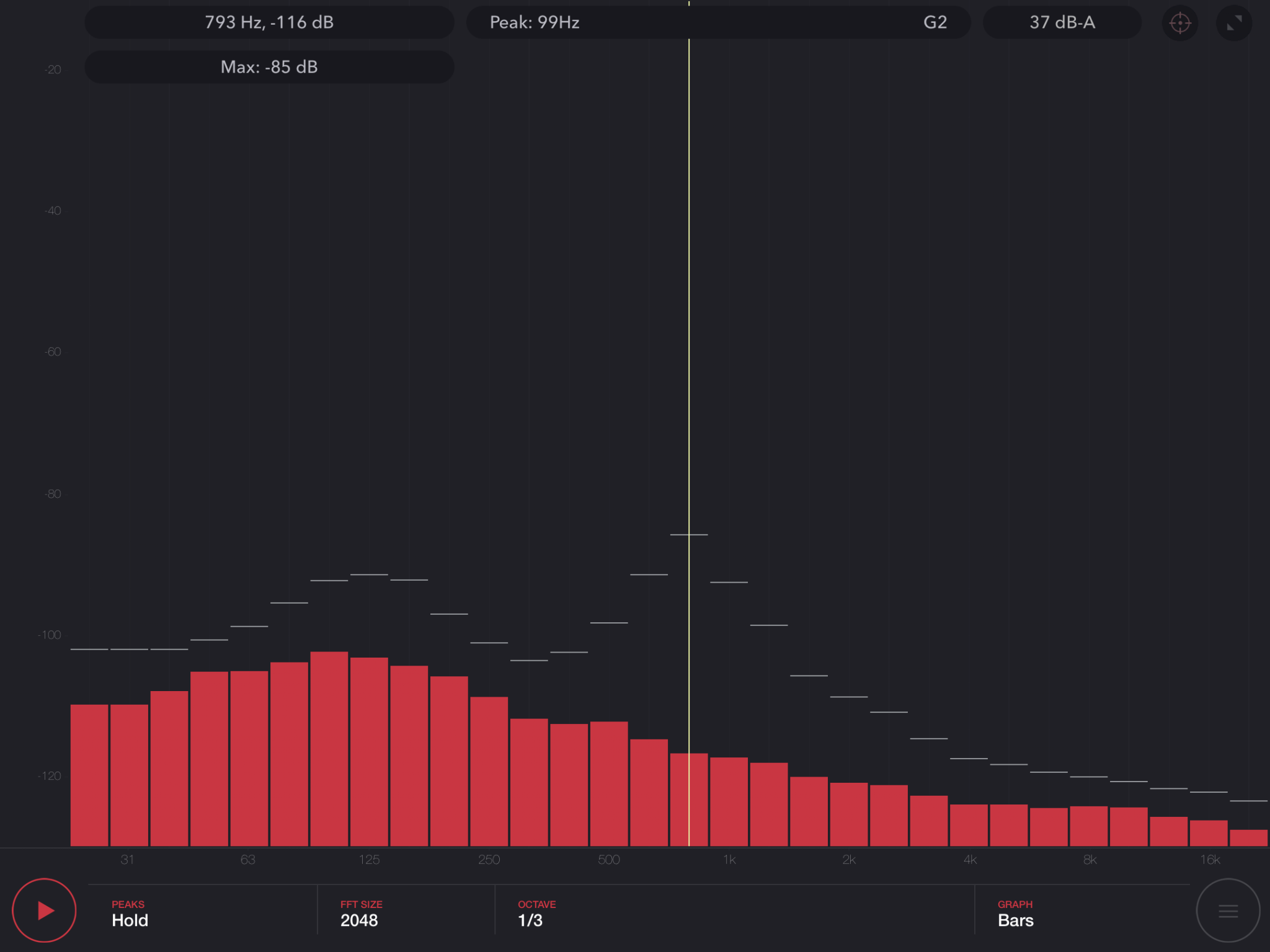
Task: Click the -40 dB axis label
Action: click(53, 211)
